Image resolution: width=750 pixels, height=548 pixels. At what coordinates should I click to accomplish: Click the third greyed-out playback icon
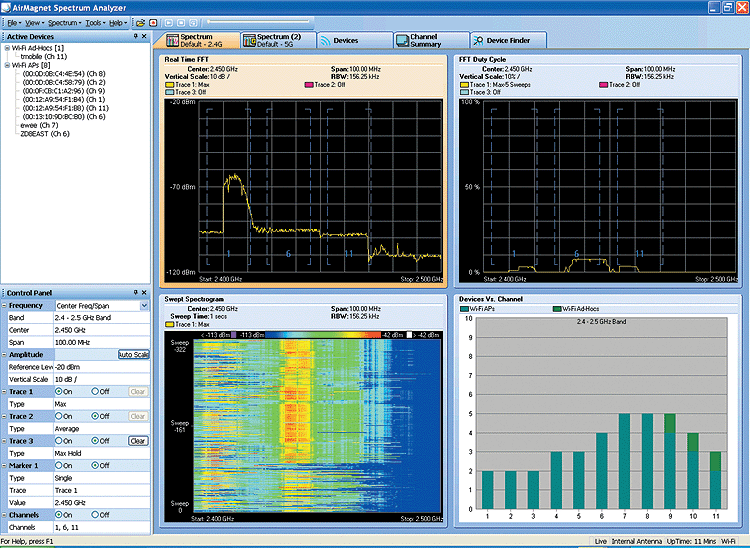click(x=193, y=22)
